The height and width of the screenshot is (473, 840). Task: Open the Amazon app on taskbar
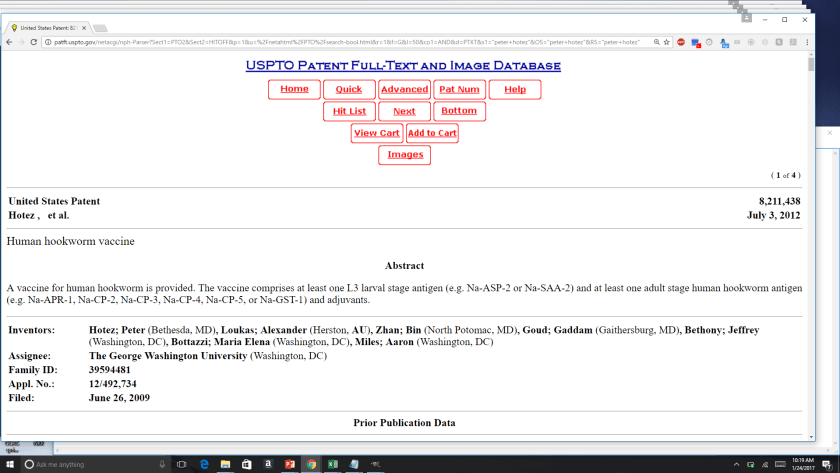coord(268,464)
